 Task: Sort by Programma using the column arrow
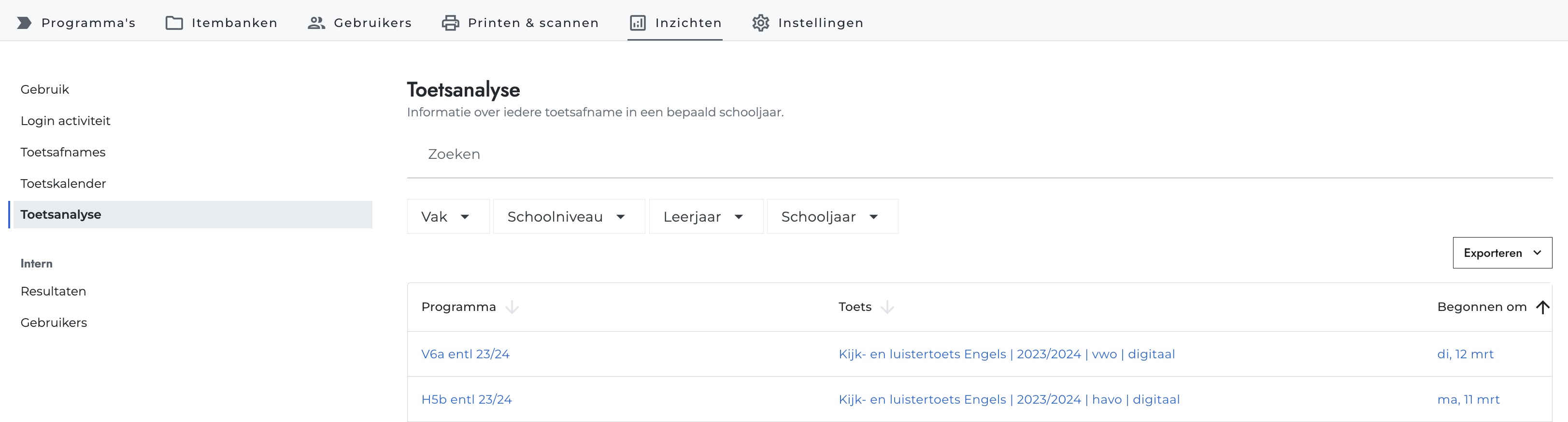(512, 307)
